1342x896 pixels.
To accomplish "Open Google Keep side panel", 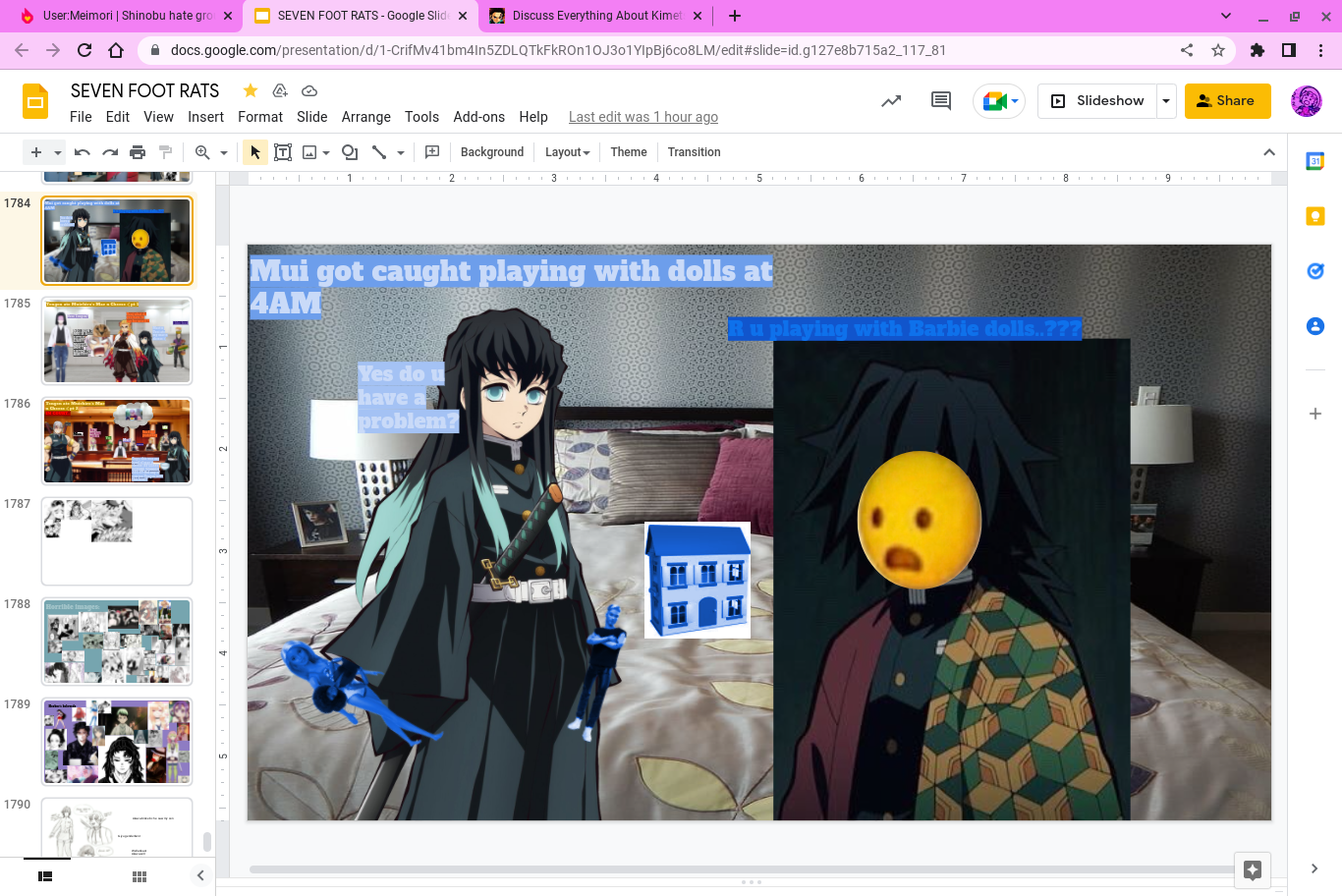I will click(x=1315, y=216).
